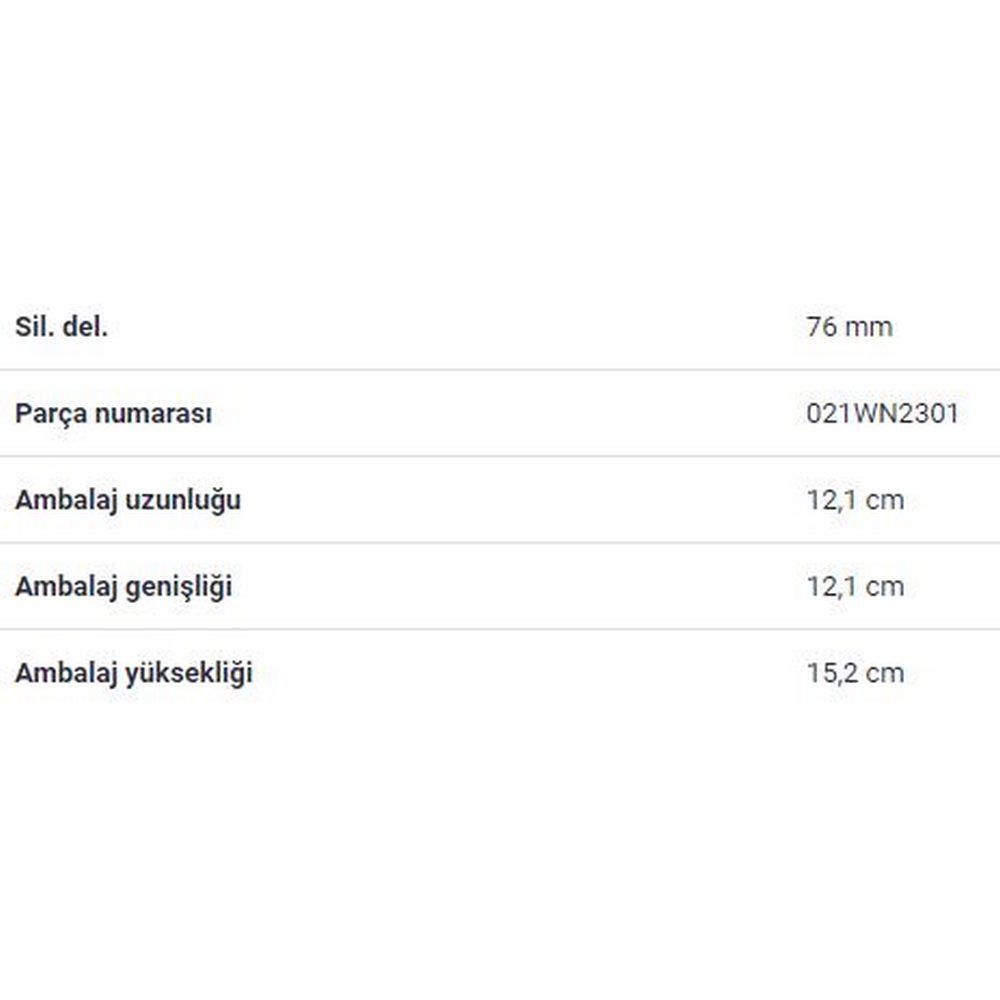Select the 15,2 cm value
This screenshot has height=1000, width=1000.
click(x=855, y=673)
